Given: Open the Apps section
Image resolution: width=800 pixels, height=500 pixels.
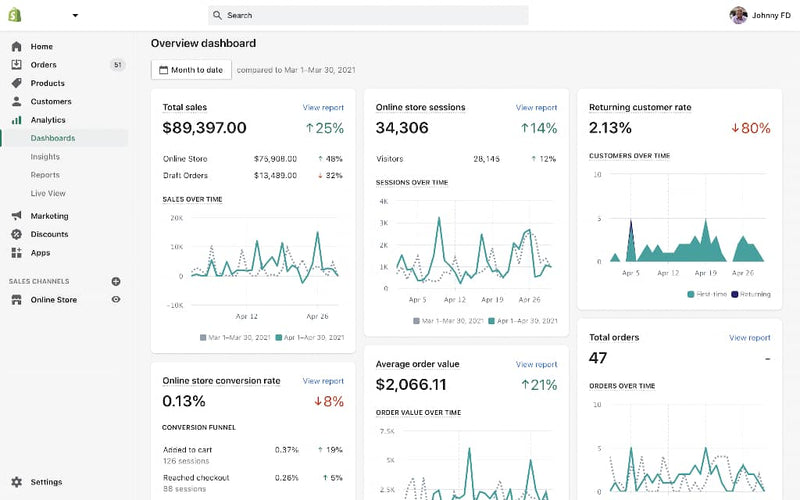Looking at the screenshot, I should point(40,253).
